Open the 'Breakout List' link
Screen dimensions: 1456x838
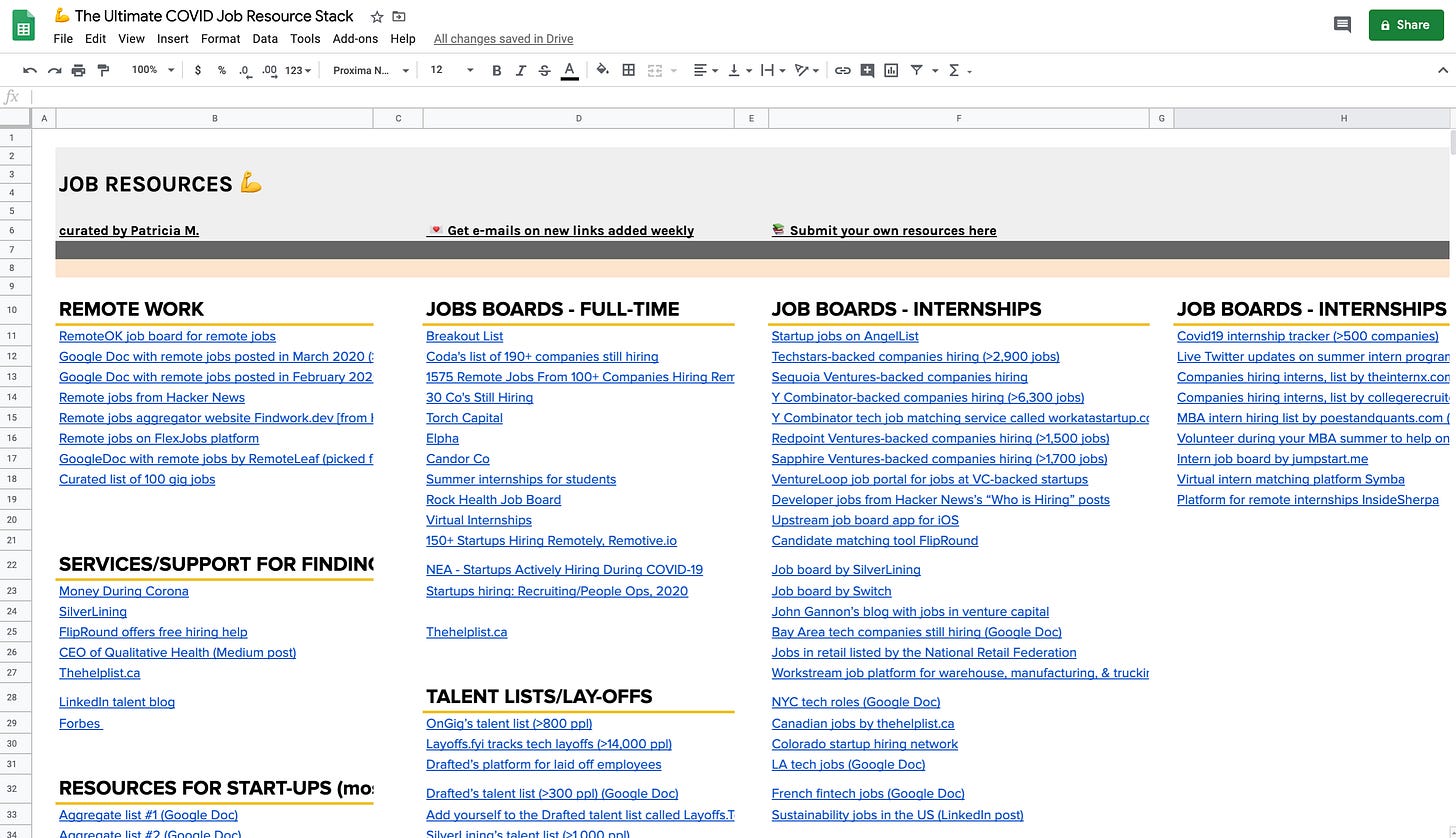click(464, 336)
